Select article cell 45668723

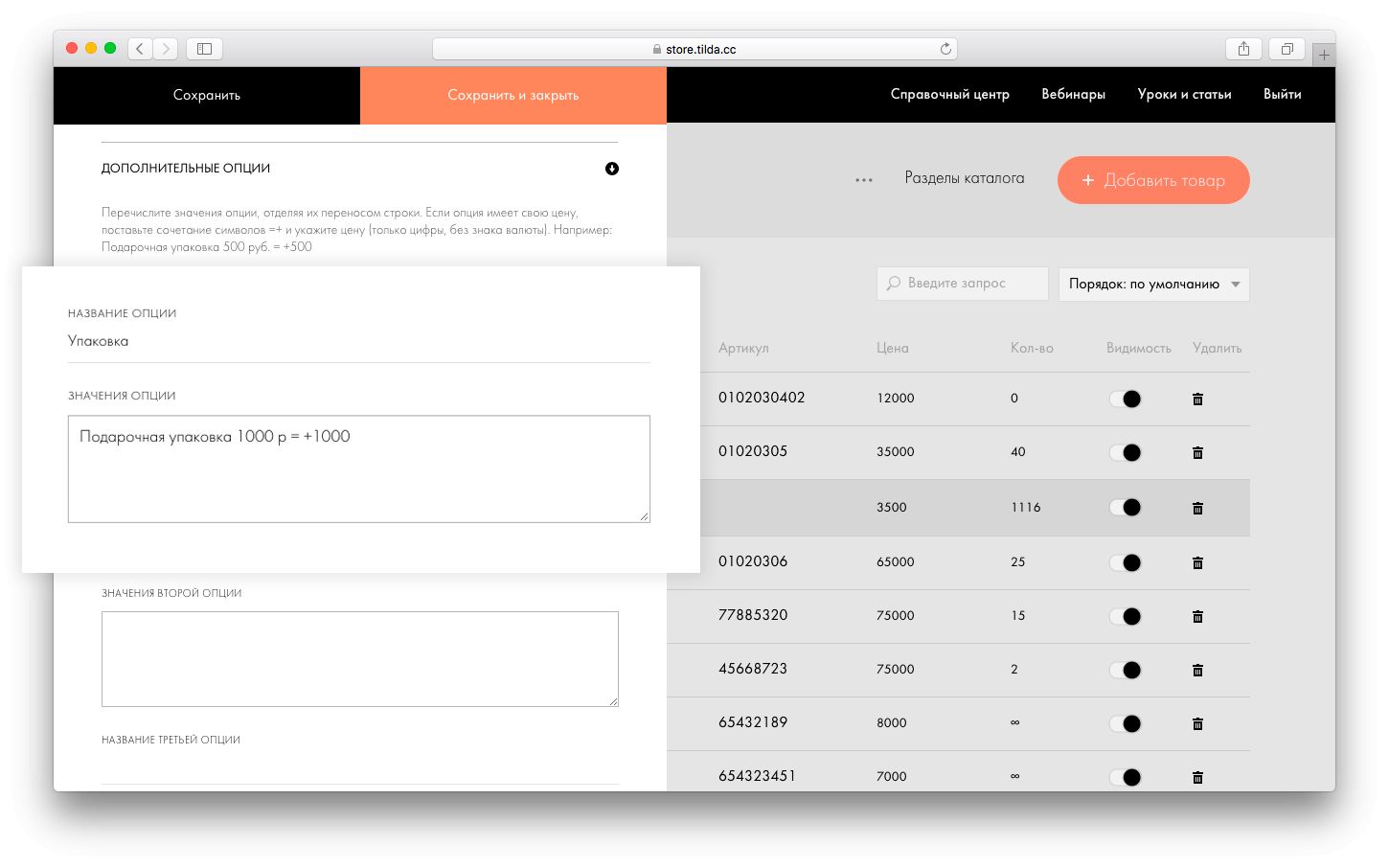pyautogui.click(x=753, y=669)
